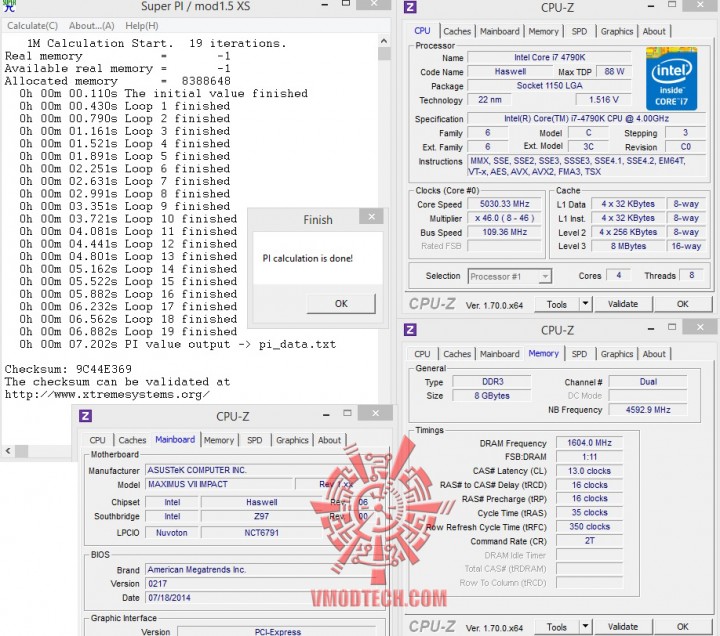The width and height of the screenshot is (720, 636).
Task: Switch to Graphics tab in Mainboard CPU-Z window
Action: [292, 440]
